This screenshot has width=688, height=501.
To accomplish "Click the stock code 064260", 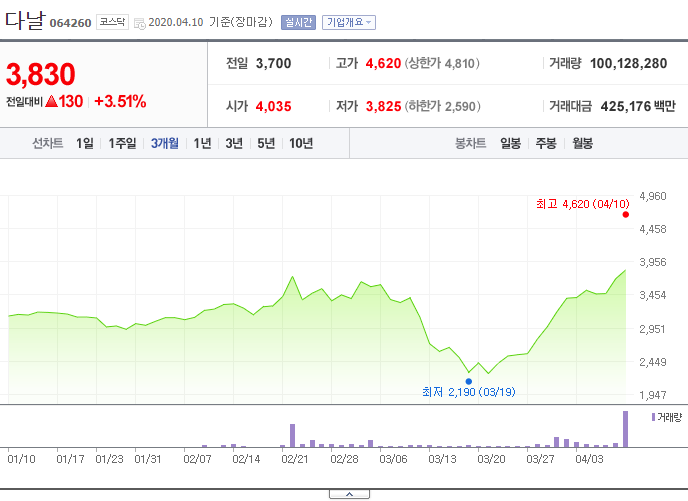I will (70, 23).
